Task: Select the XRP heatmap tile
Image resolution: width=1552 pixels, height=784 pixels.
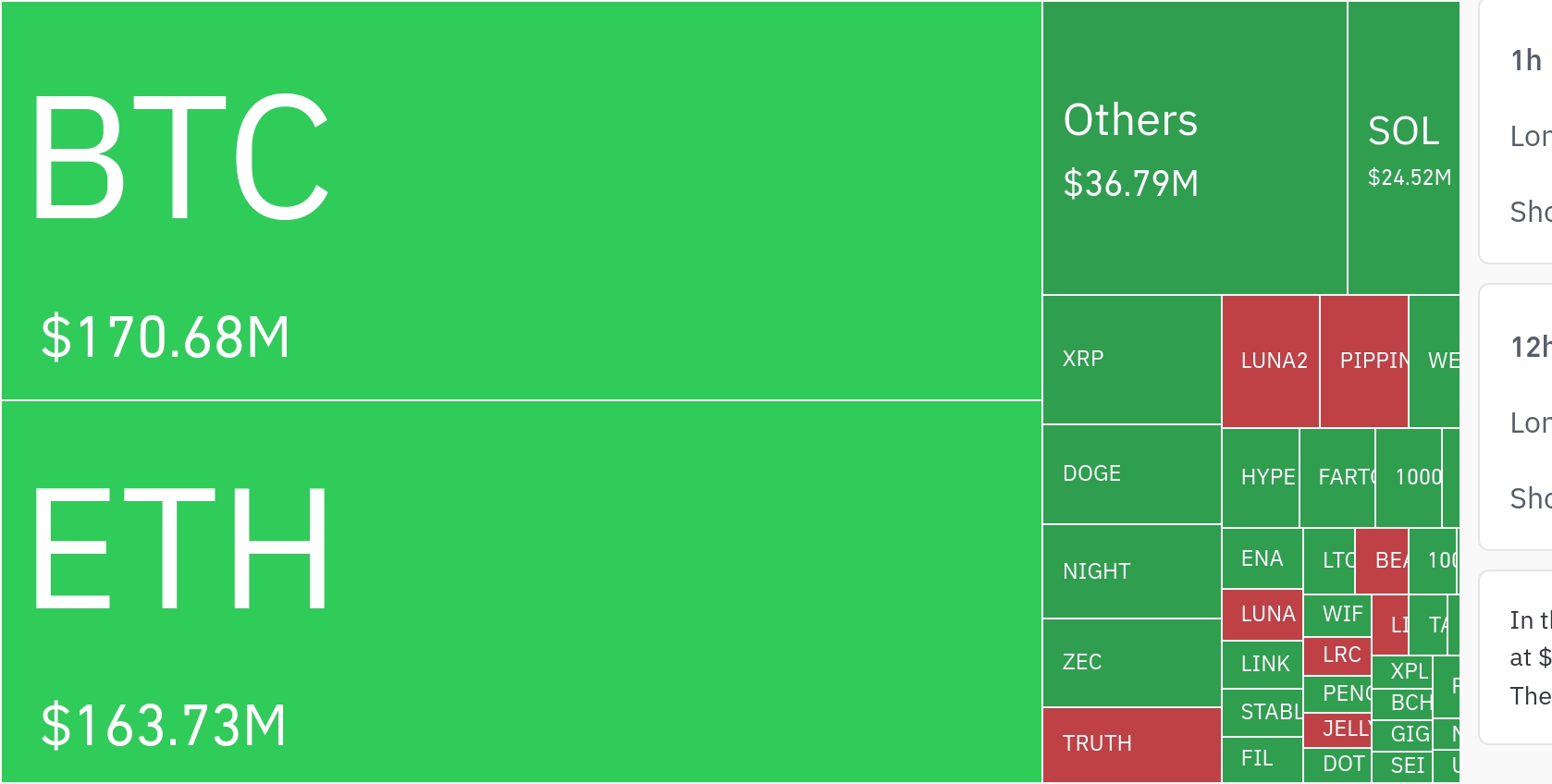Action: (1131, 360)
